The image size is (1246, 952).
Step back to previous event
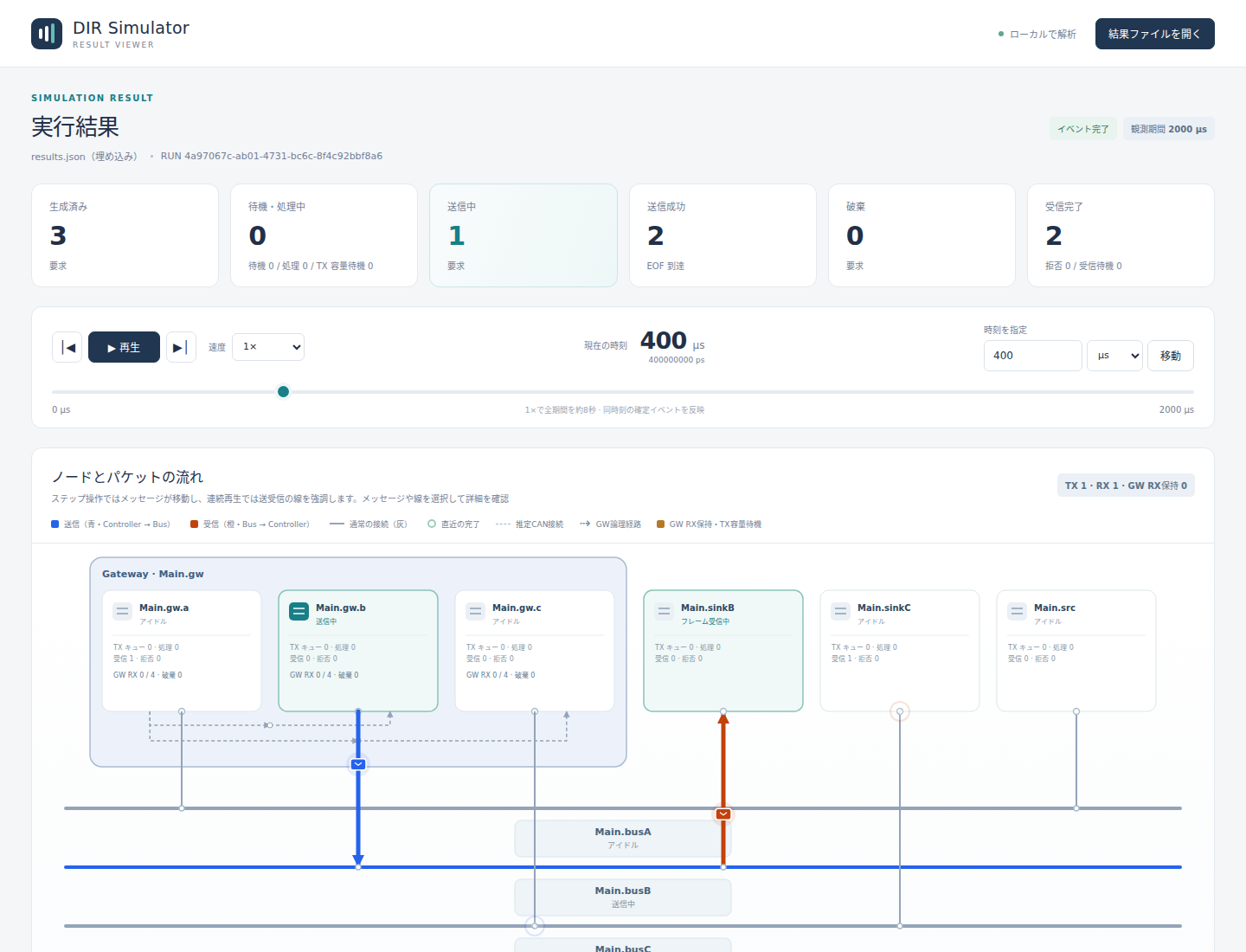coord(67,347)
